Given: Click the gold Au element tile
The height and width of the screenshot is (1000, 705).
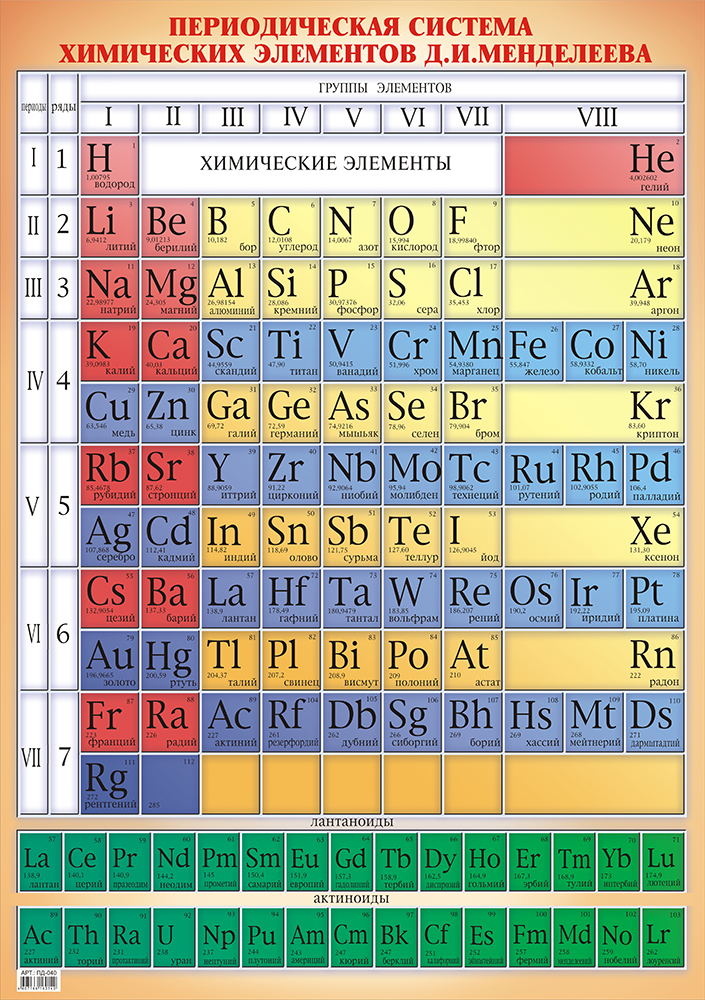Looking at the screenshot, I should coord(110,660).
